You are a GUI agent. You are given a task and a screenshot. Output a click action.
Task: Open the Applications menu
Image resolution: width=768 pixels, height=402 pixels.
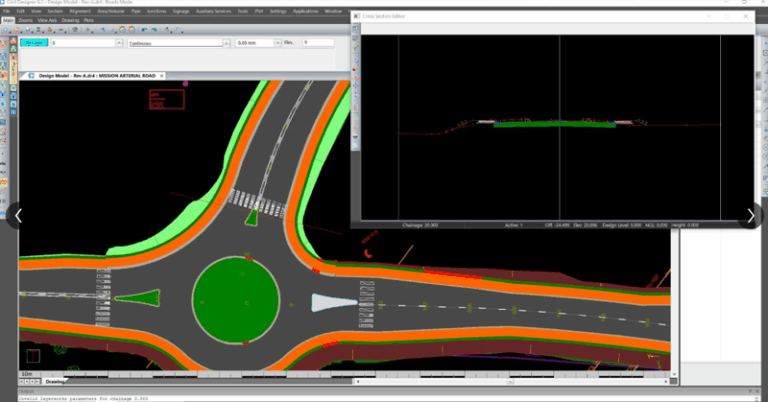tap(306, 11)
